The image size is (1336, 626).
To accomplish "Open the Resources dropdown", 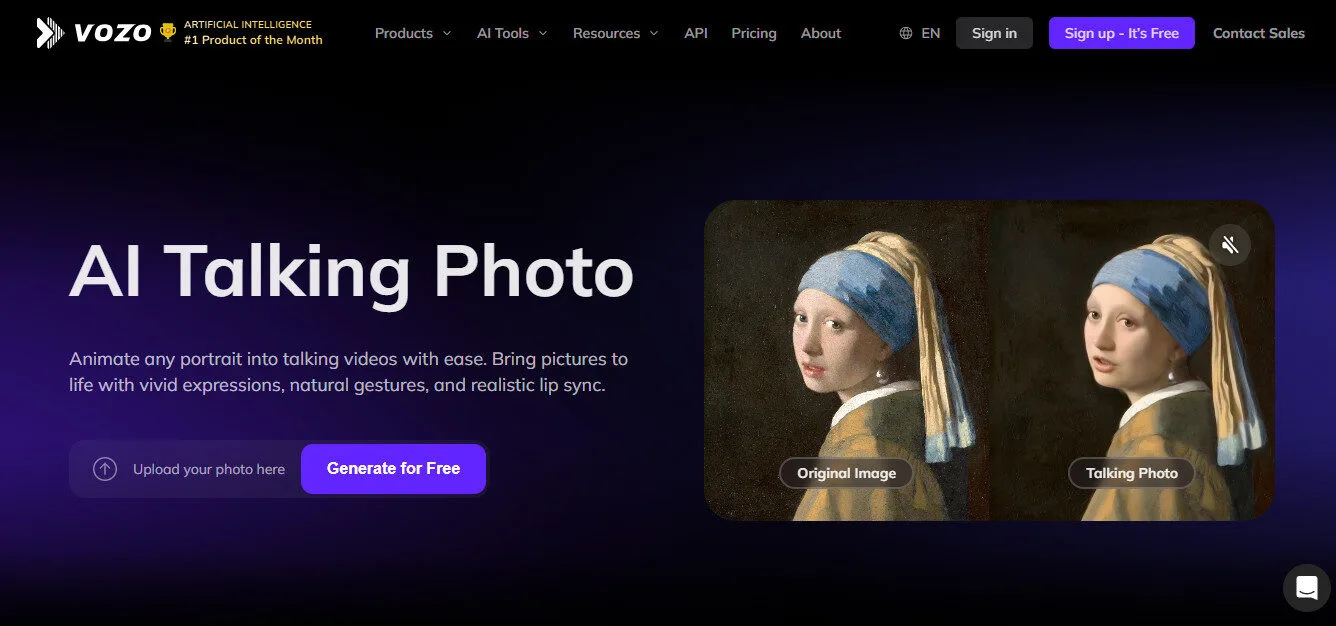I will click(x=614, y=33).
